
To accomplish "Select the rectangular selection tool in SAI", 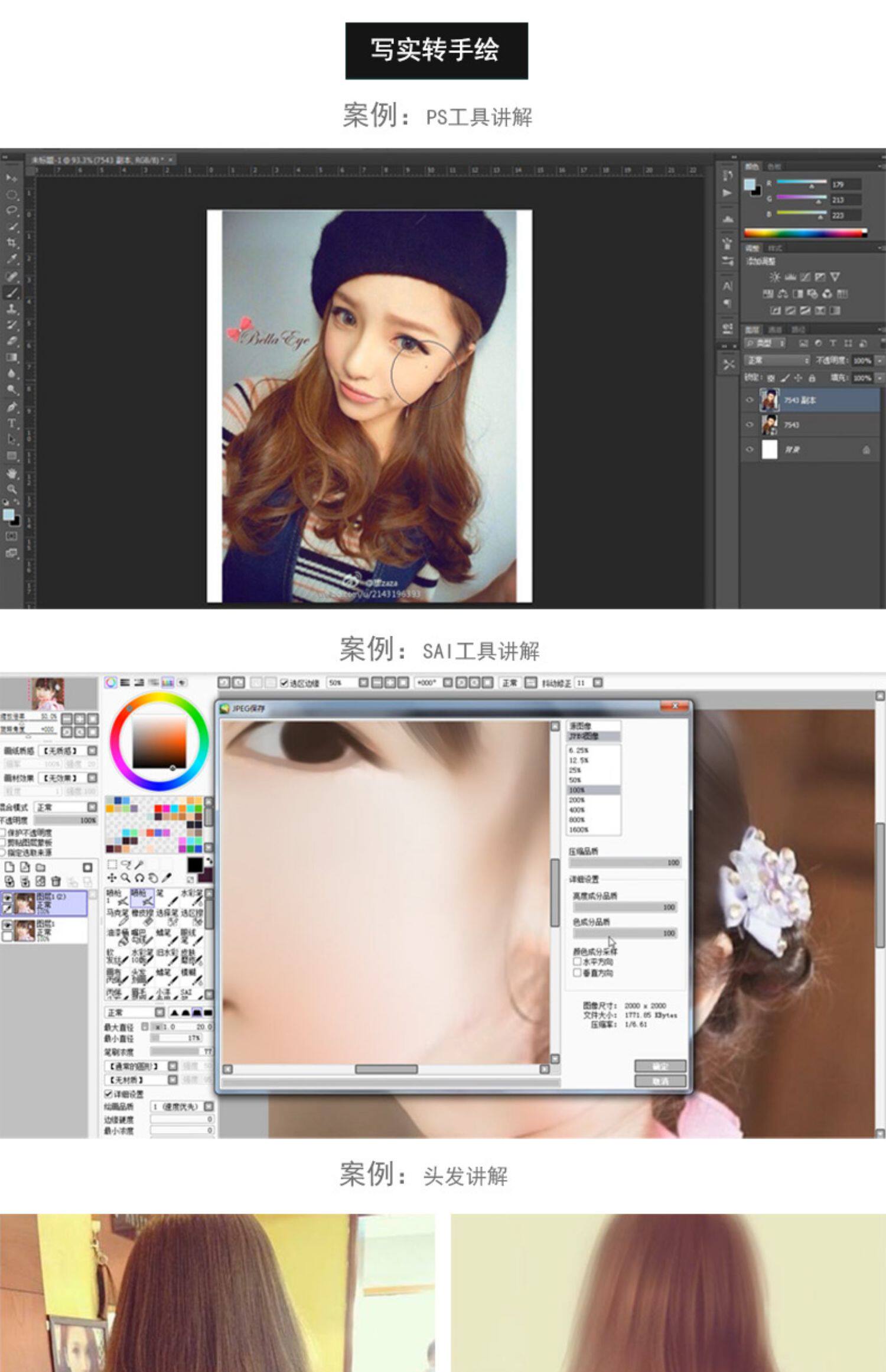I will click(112, 864).
